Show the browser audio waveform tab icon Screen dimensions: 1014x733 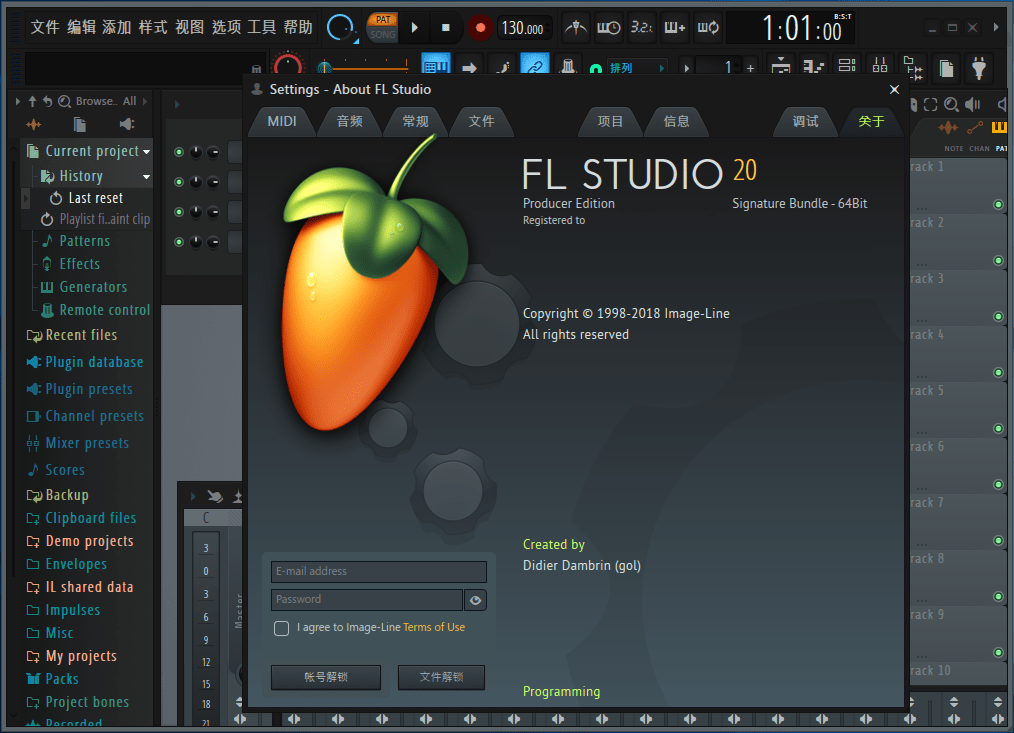point(34,124)
